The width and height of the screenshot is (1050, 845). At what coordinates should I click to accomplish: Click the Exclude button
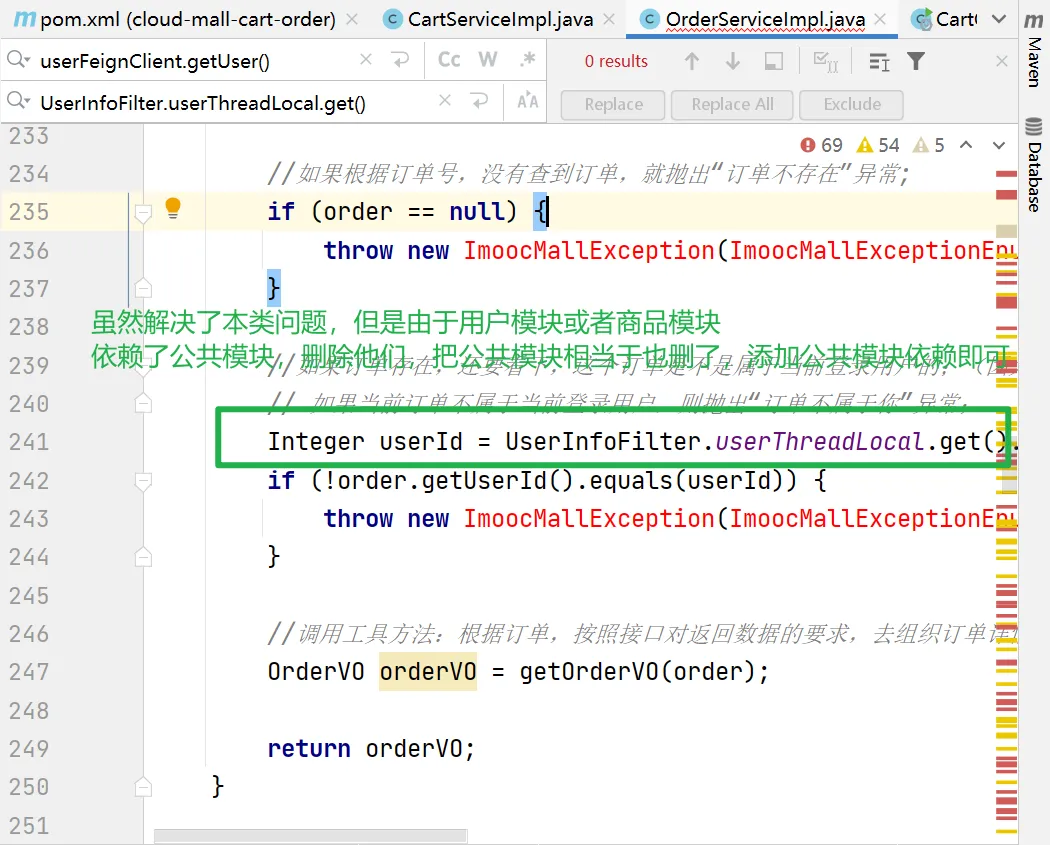pyautogui.click(x=851, y=104)
